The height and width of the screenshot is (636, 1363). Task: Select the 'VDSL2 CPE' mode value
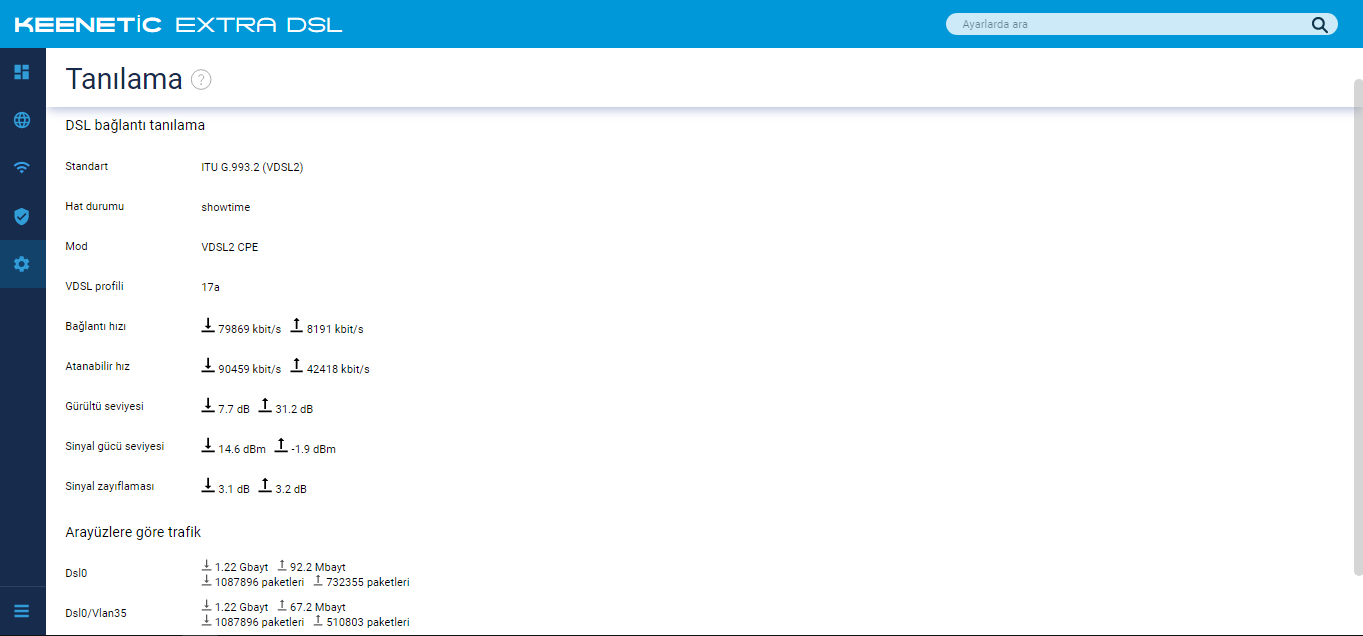point(229,247)
